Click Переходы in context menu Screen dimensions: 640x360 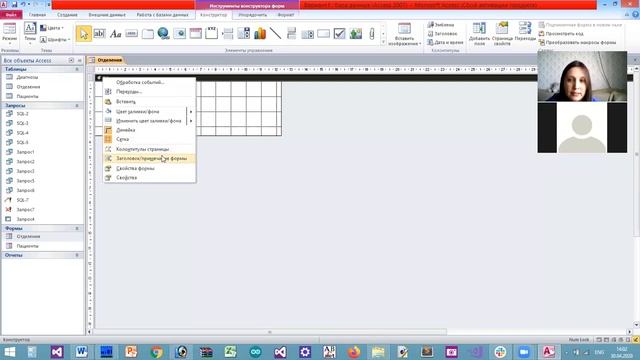[149, 92]
